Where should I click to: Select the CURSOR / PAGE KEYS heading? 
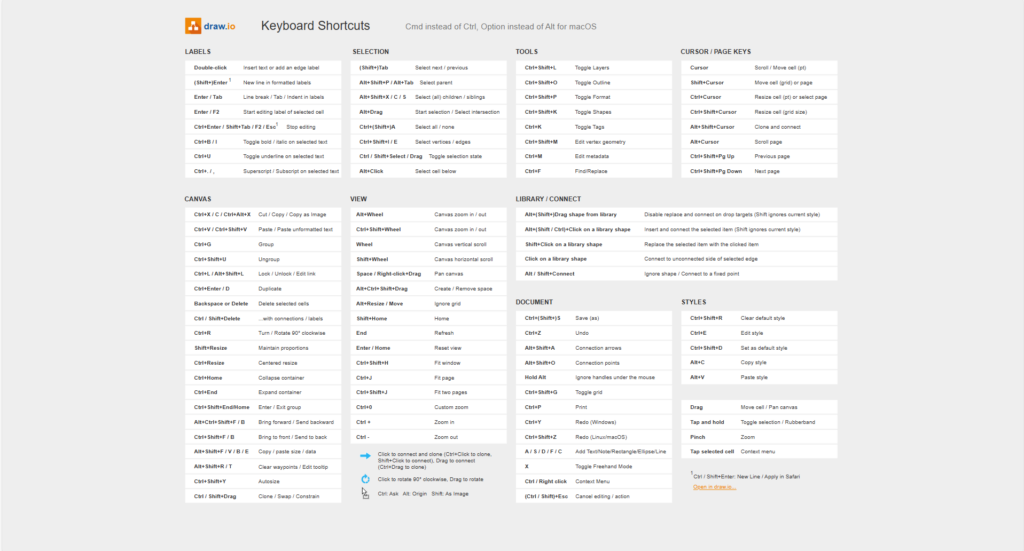click(x=715, y=51)
